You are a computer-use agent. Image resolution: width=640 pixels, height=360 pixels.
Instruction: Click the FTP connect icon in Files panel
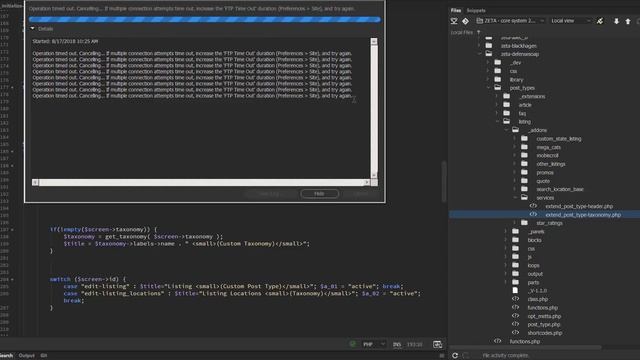454,21
